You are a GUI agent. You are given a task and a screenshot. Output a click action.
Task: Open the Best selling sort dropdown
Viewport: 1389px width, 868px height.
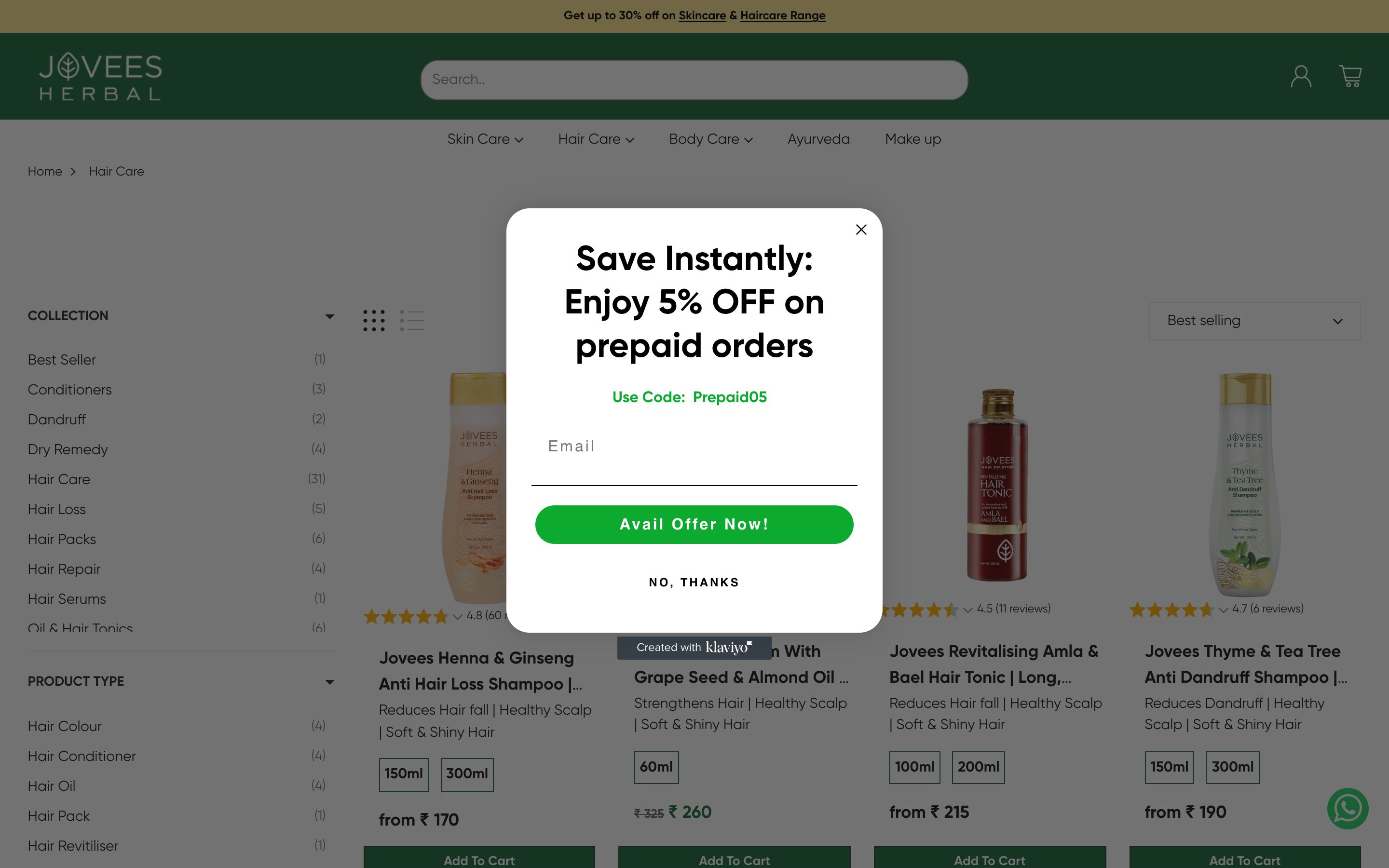1254,321
